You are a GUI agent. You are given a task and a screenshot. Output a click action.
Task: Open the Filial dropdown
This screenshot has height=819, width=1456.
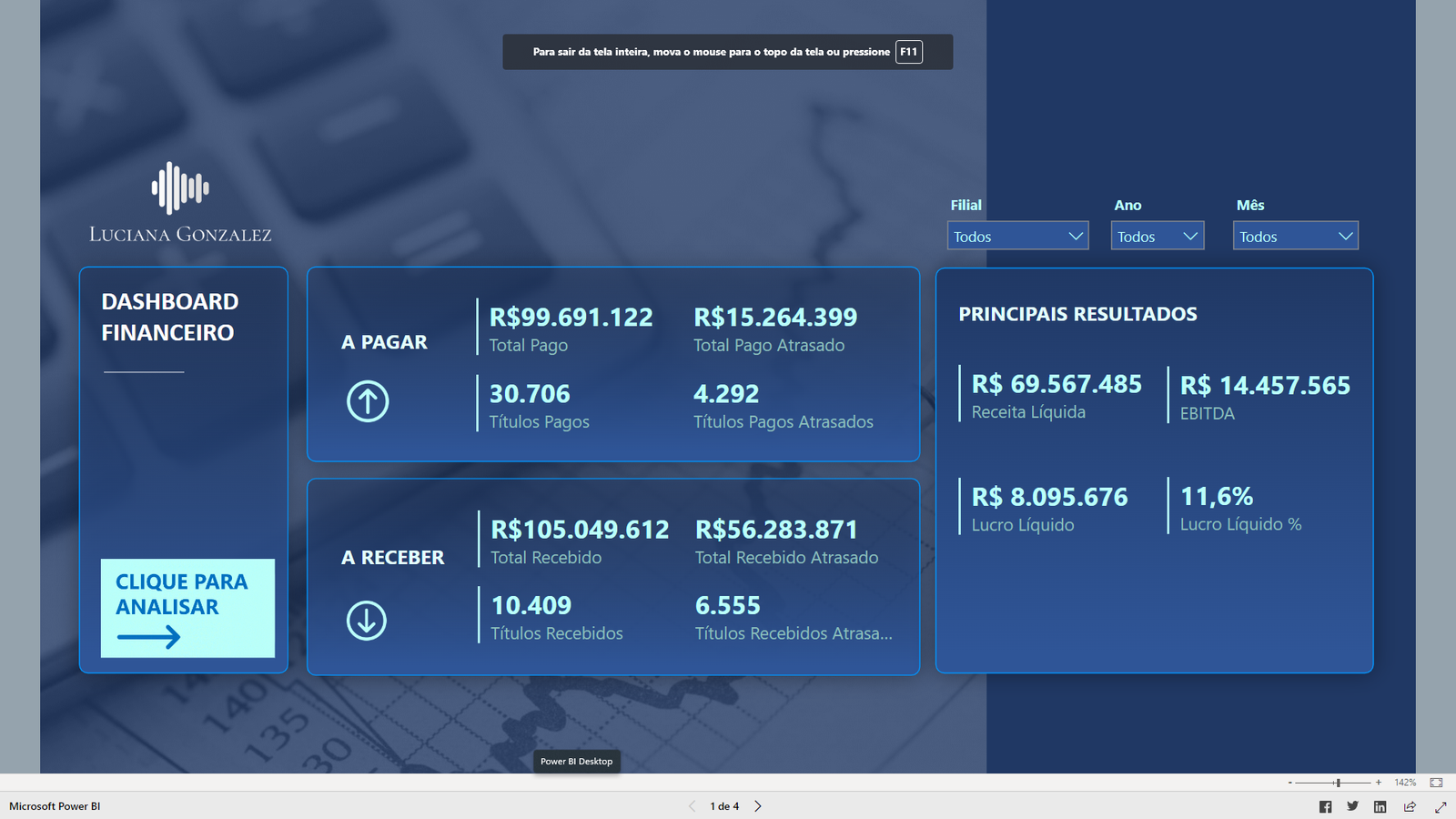point(1017,236)
